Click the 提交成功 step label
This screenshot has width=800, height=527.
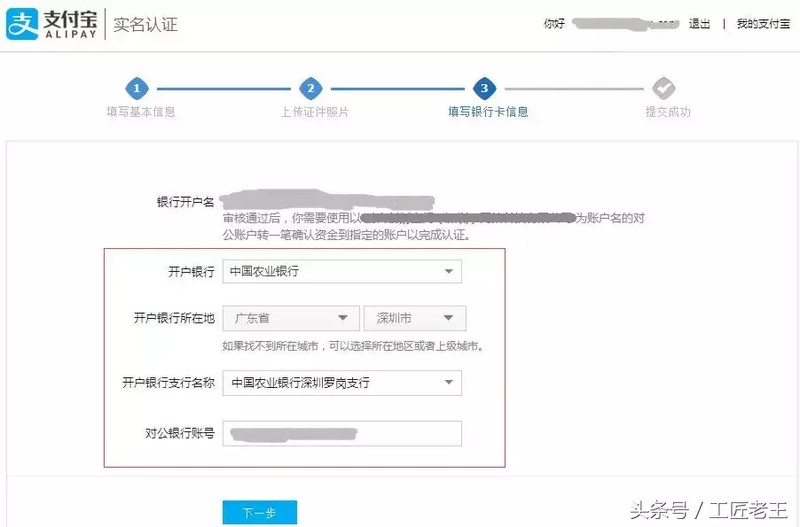668,112
